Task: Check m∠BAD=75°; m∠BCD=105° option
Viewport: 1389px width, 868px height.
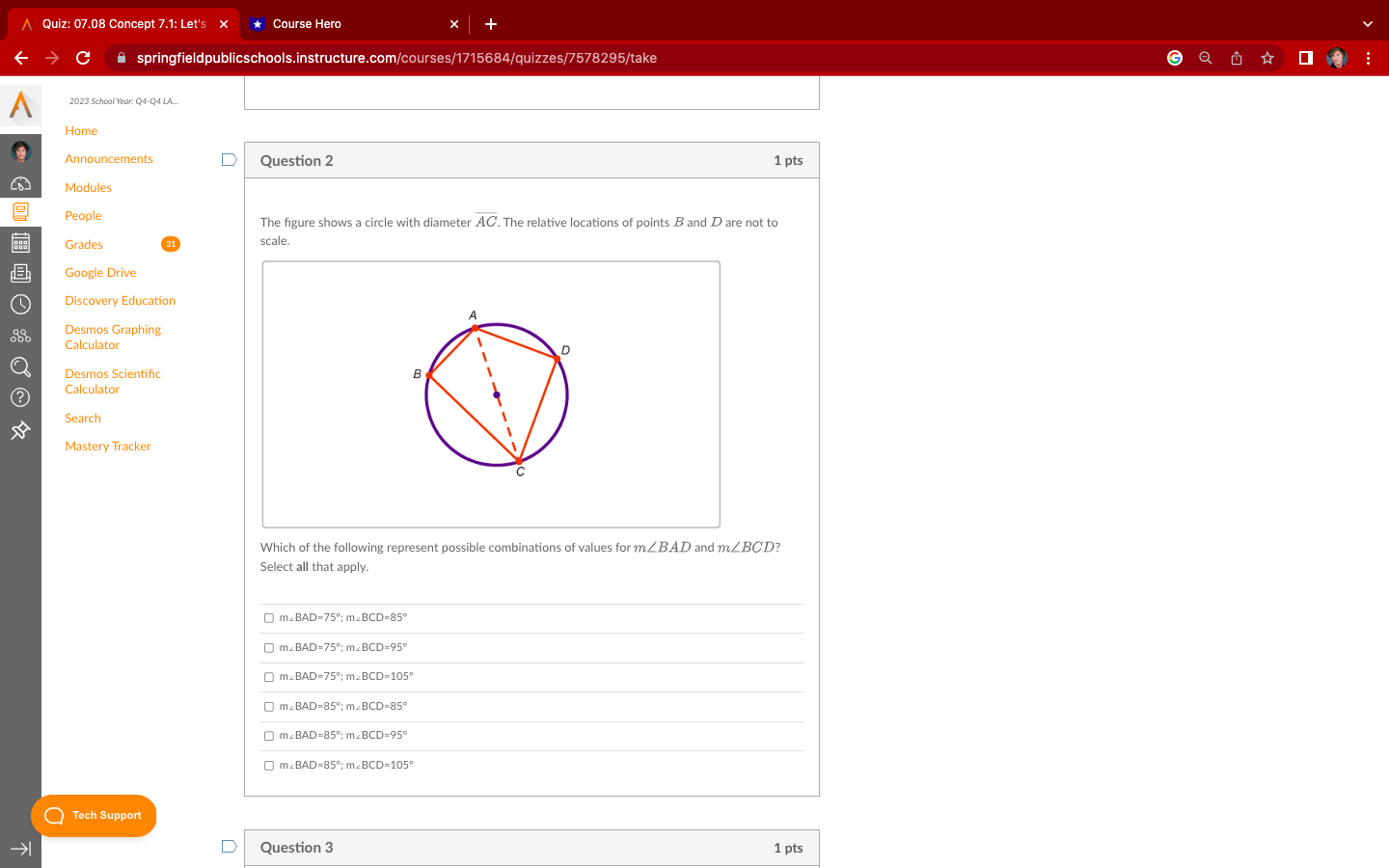Action: pos(269,677)
